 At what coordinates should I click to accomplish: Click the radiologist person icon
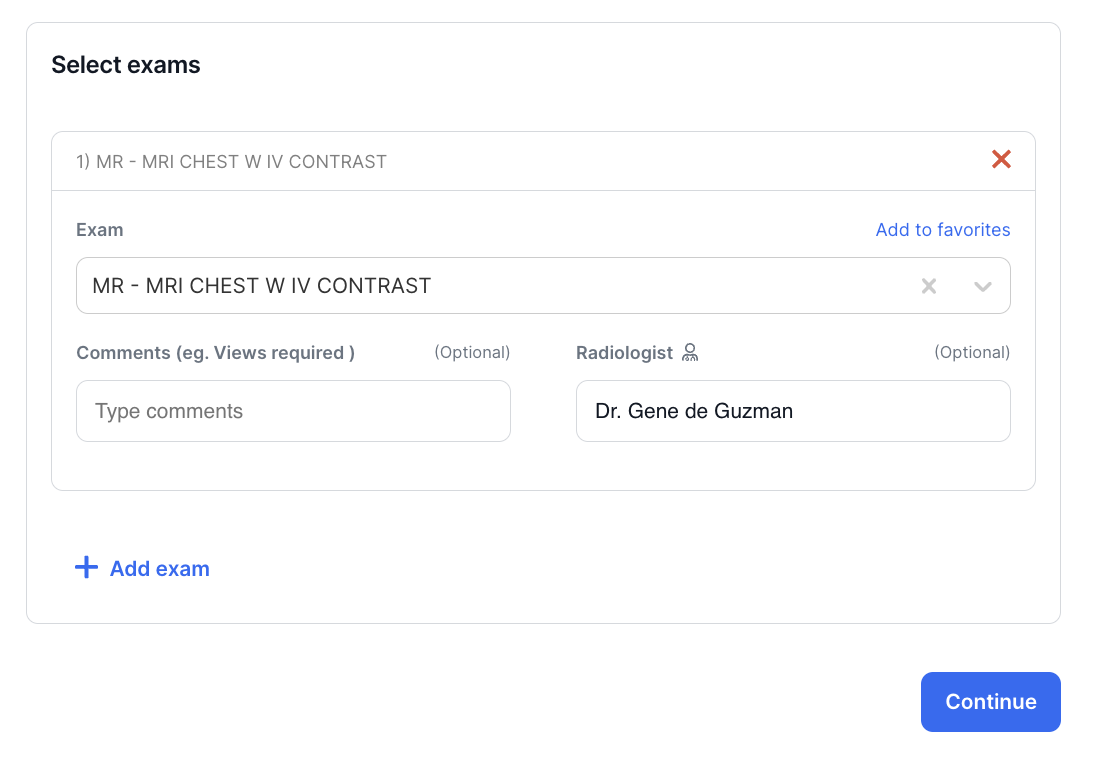[x=689, y=352]
